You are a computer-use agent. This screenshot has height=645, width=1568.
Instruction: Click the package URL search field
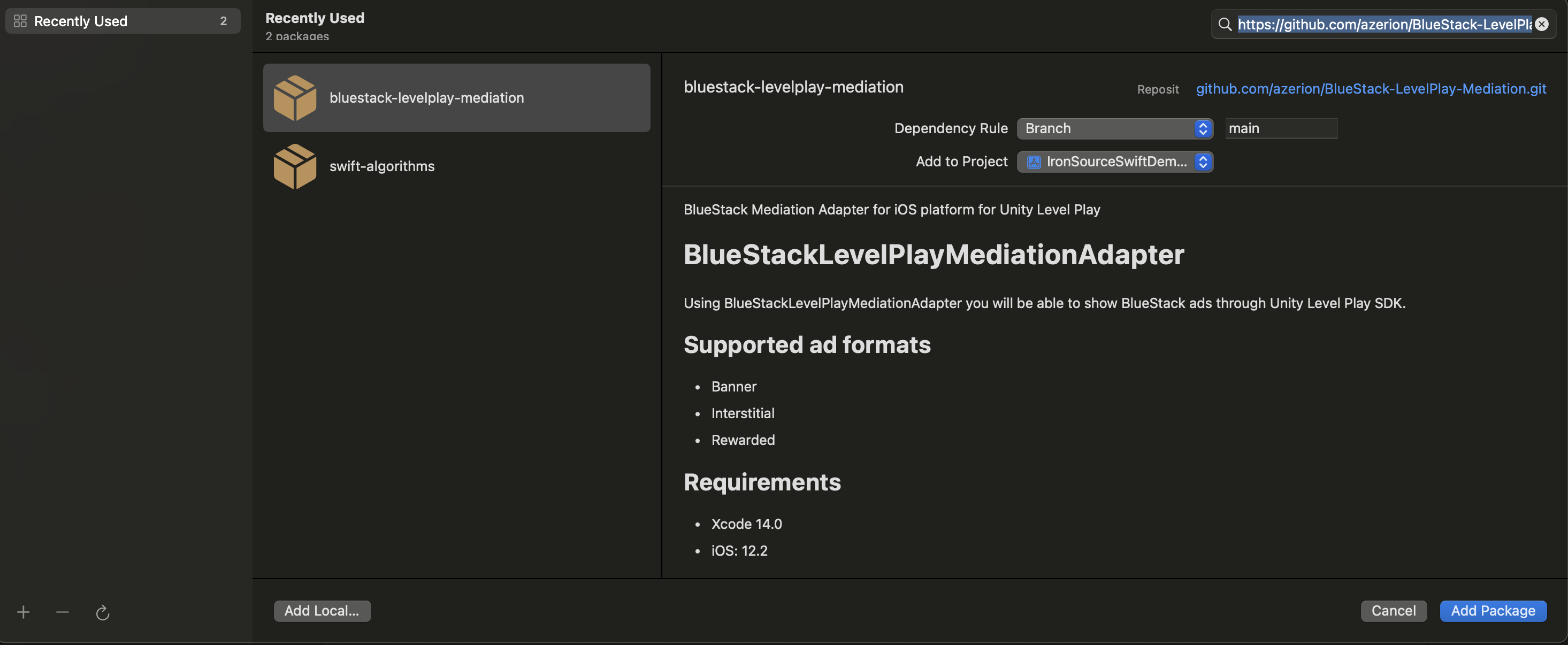tap(1383, 25)
